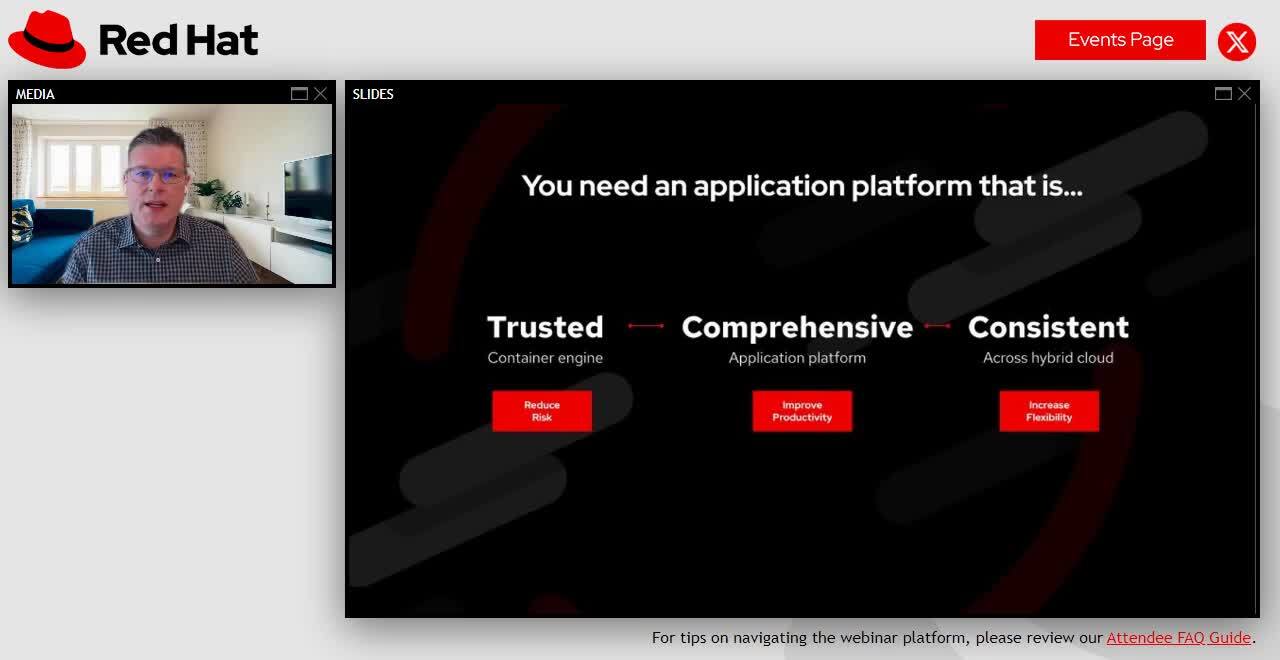The width and height of the screenshot is (1280, 660).
Task: Close the MEDIA panel
Action: 320,94
